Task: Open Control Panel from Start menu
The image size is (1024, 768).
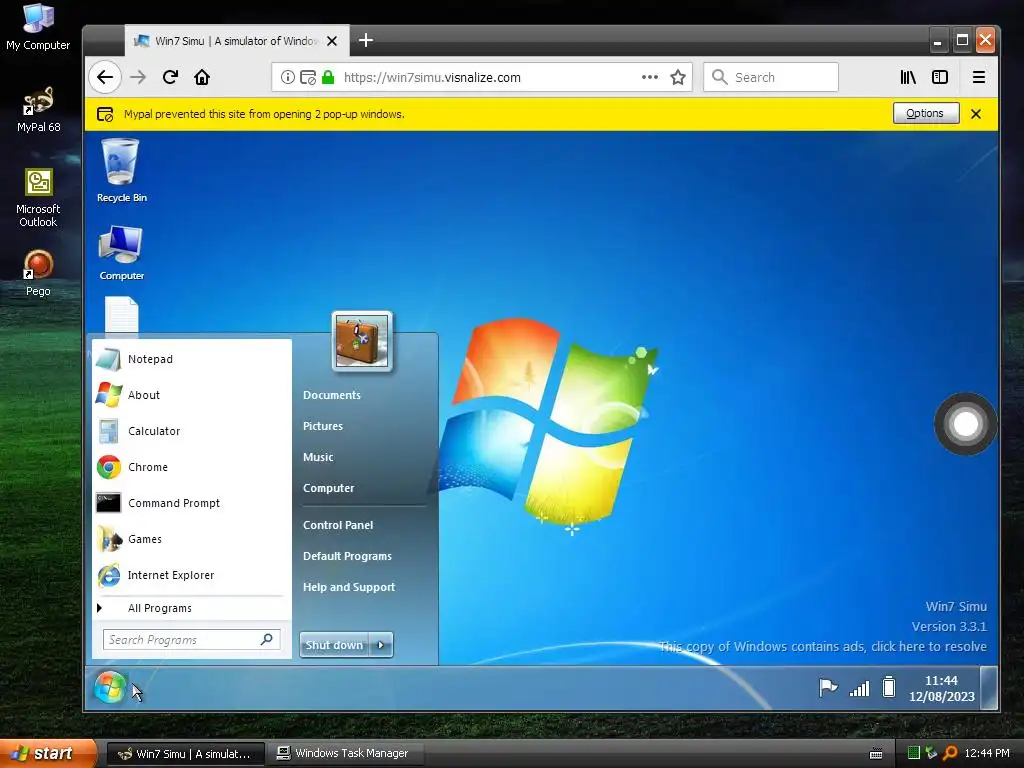Action: (338, 525)
